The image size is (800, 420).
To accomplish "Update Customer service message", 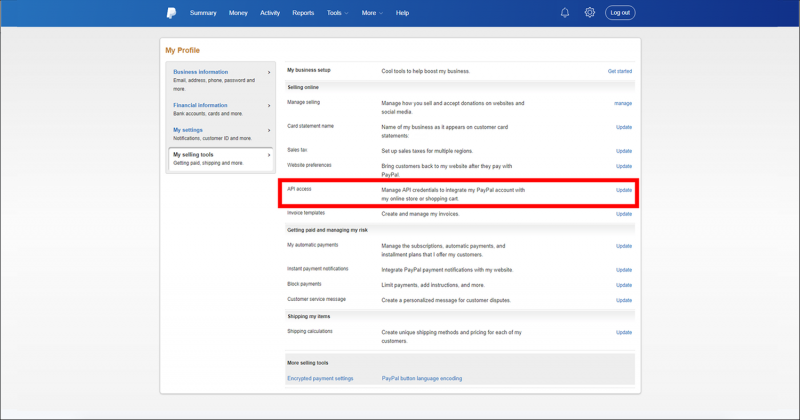I will [623, 301].
